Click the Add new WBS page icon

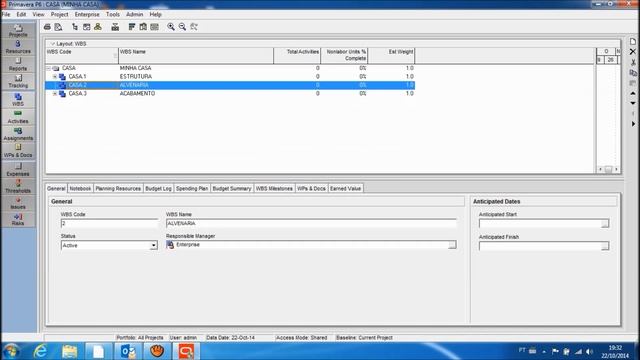[633, 42]
